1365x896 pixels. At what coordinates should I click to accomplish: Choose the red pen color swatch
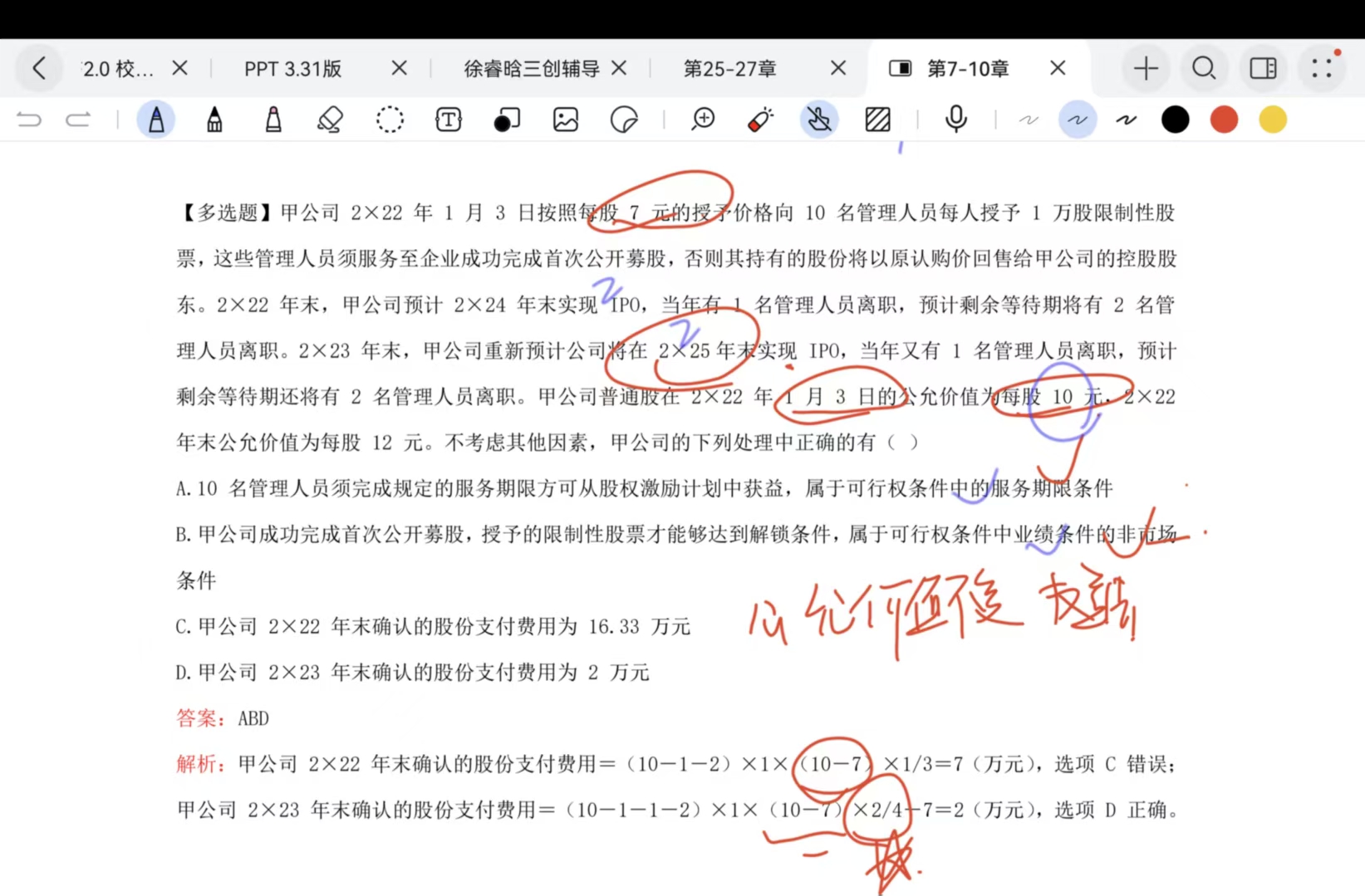(1224, 120)
